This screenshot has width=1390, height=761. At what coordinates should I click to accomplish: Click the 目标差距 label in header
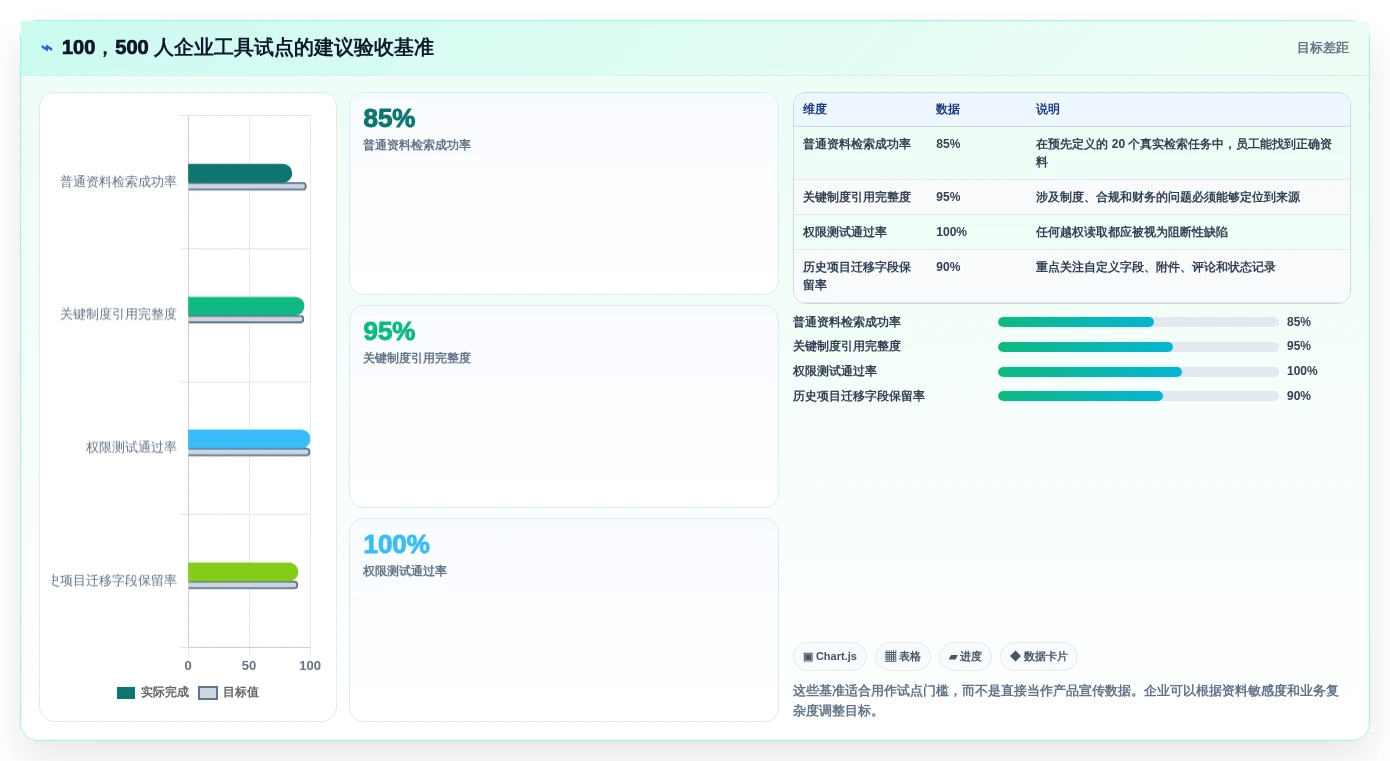click(x=1322, y=48)
